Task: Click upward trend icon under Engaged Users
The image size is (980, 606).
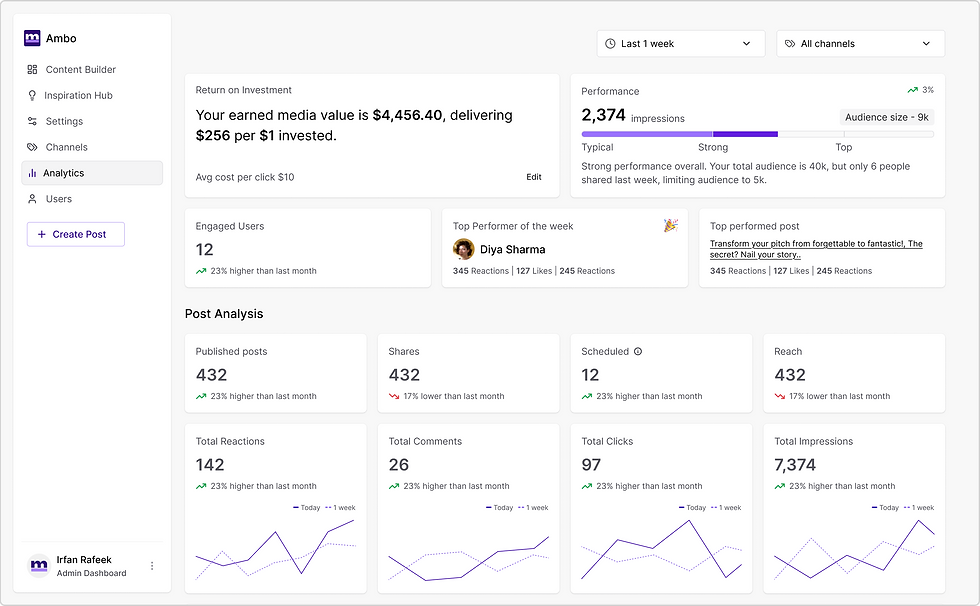Action: pos(201,271)
